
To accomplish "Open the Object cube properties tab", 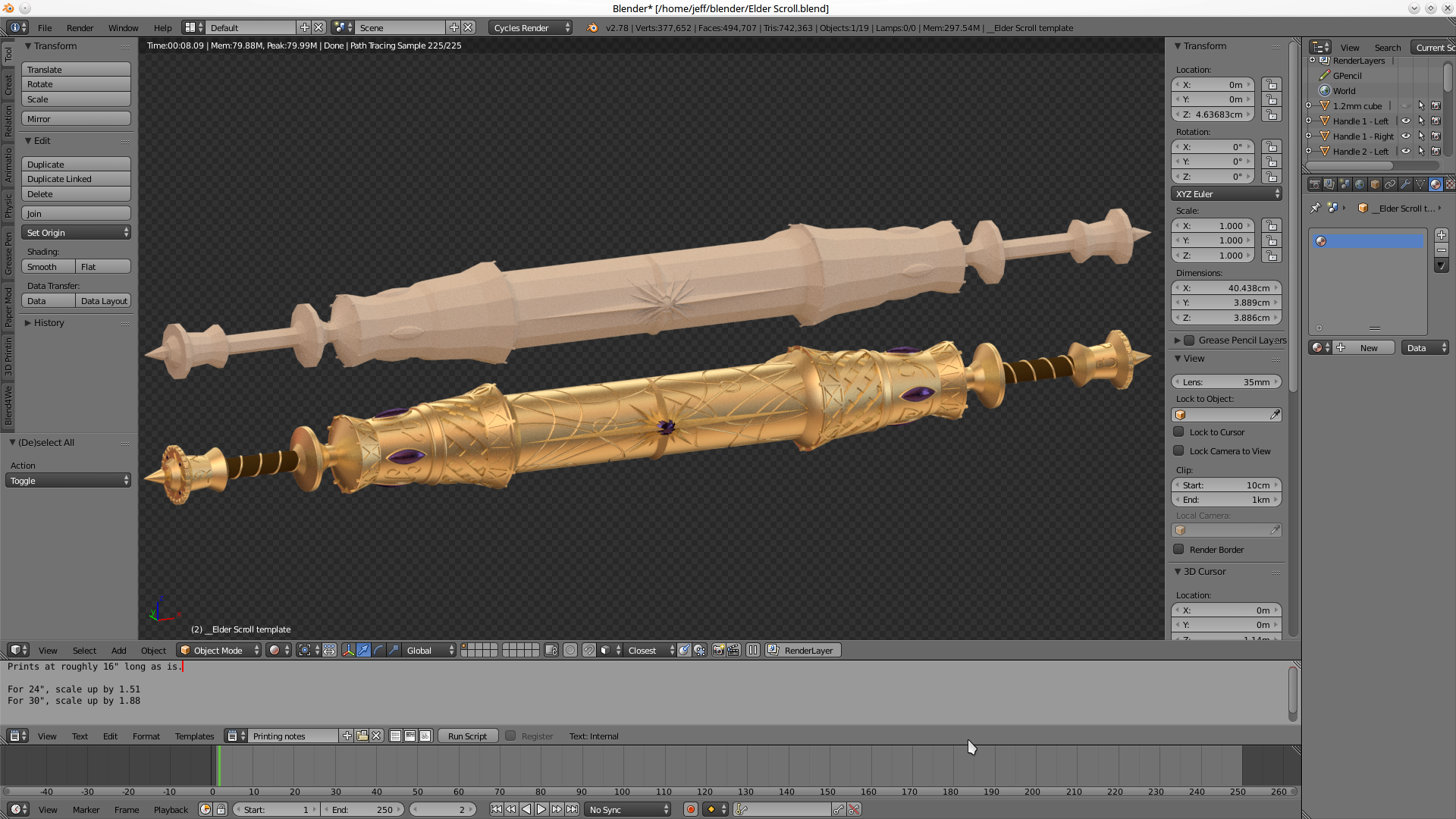I will 1374,184.
